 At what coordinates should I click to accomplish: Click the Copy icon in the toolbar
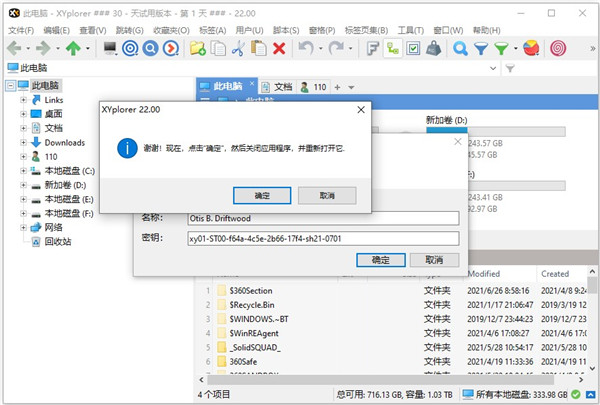(x=218, y=48)
